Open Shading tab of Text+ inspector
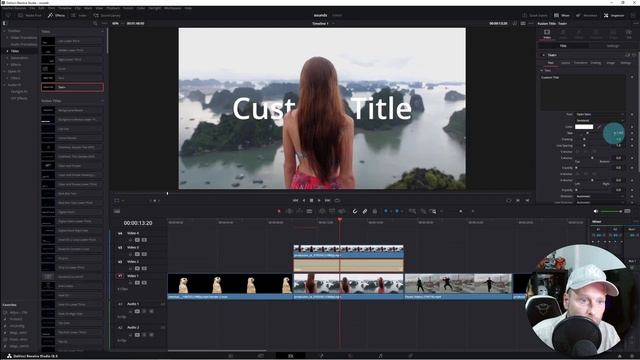 tap(596, 63)
